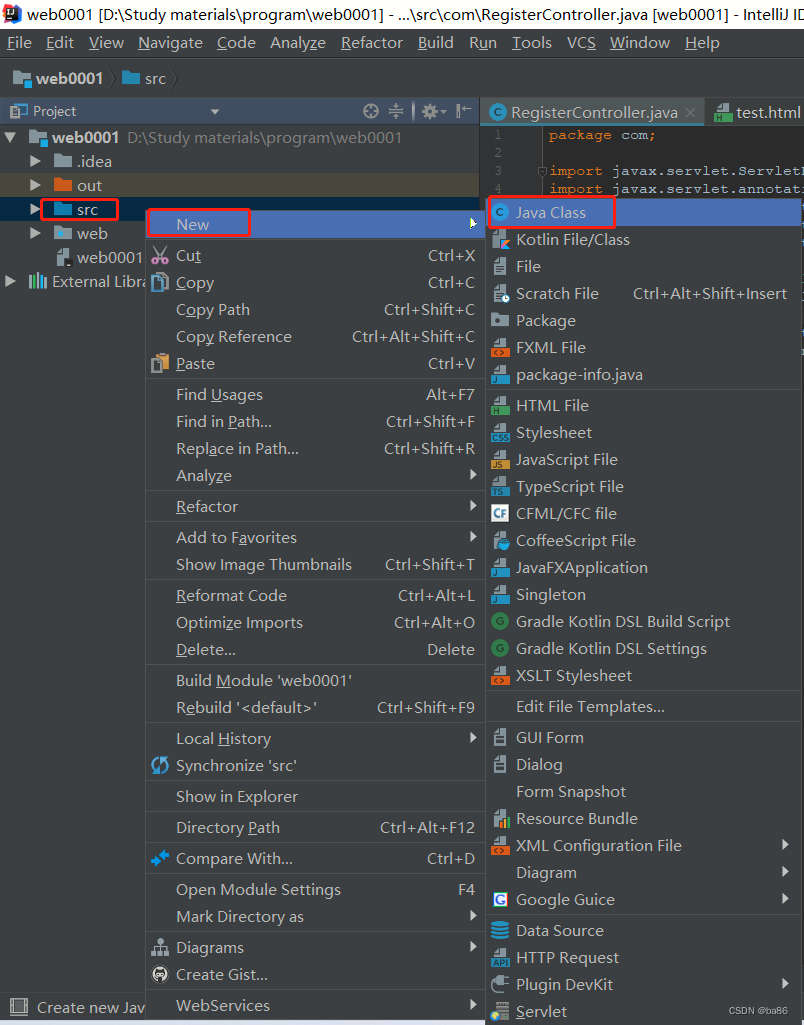Select Java Class from New submenu
This screenshot has height=1025, width=804.
pos(645,212)
